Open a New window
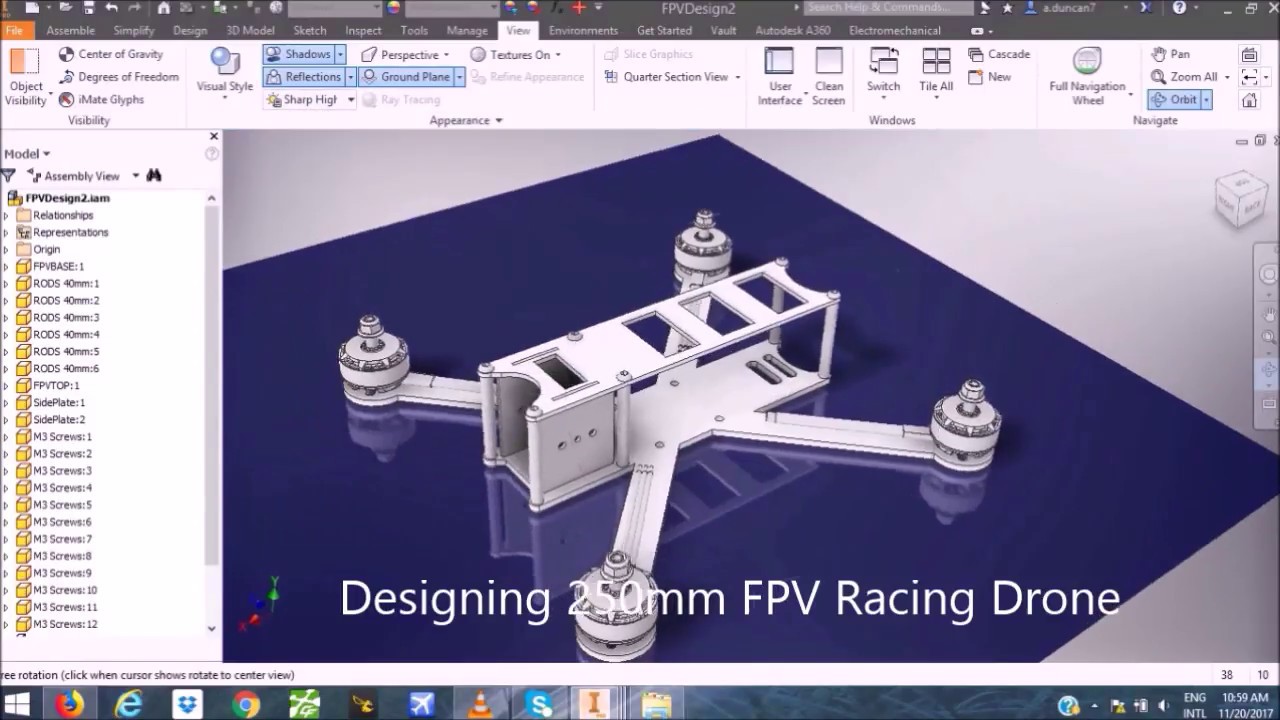Screen dimensions: 1280x720 [989, 77]
